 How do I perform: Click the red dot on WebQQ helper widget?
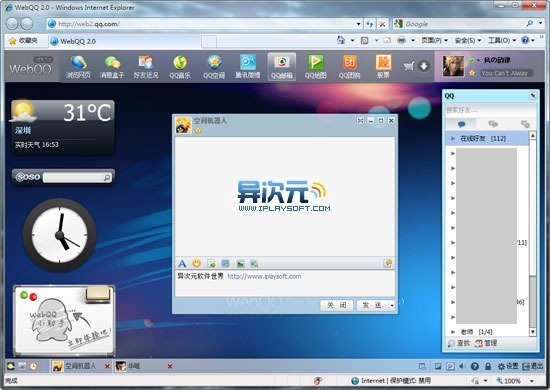[33, 297]
